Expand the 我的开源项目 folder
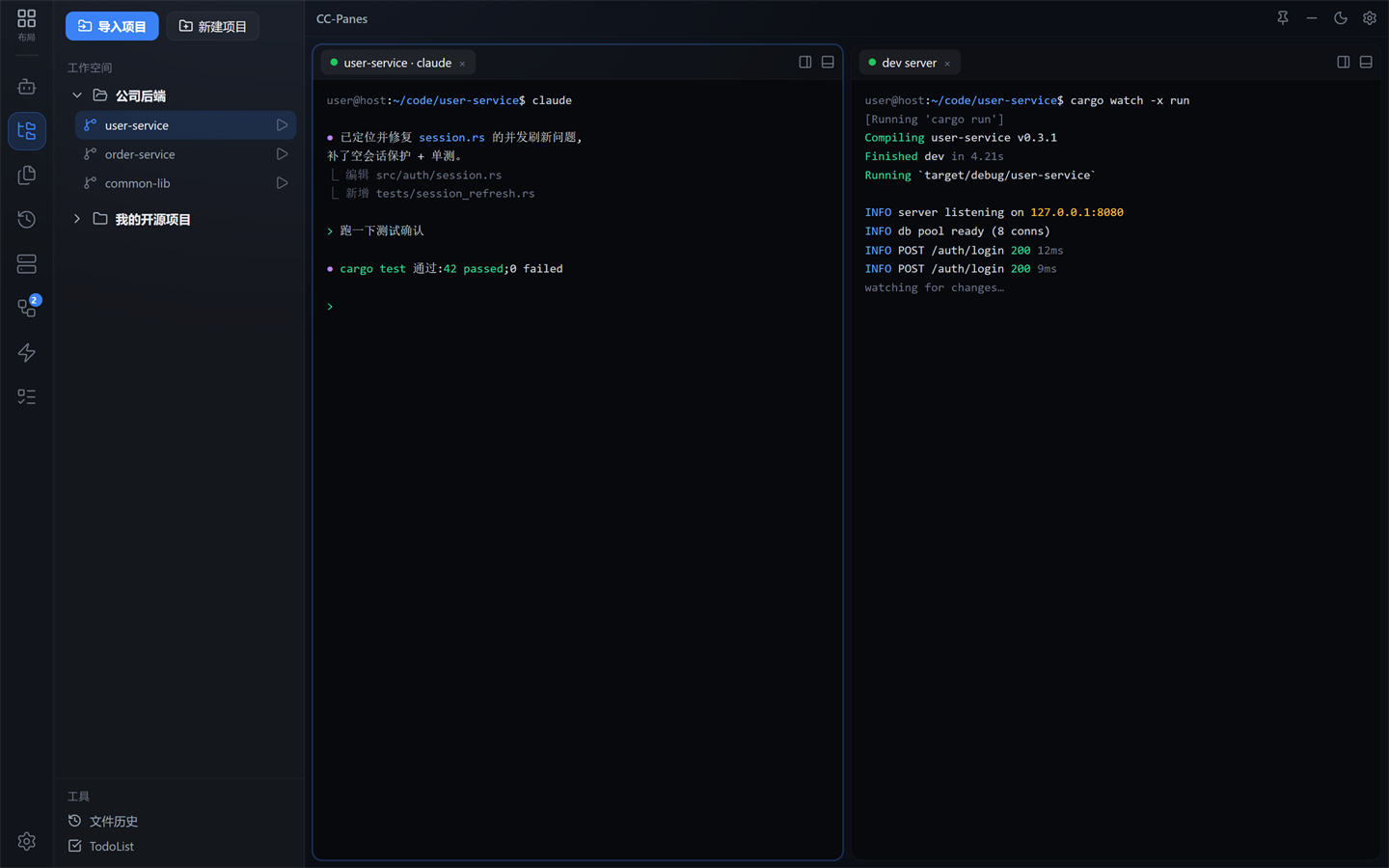The width and height of the screenshot is (1389, 868). coord(77,219)
